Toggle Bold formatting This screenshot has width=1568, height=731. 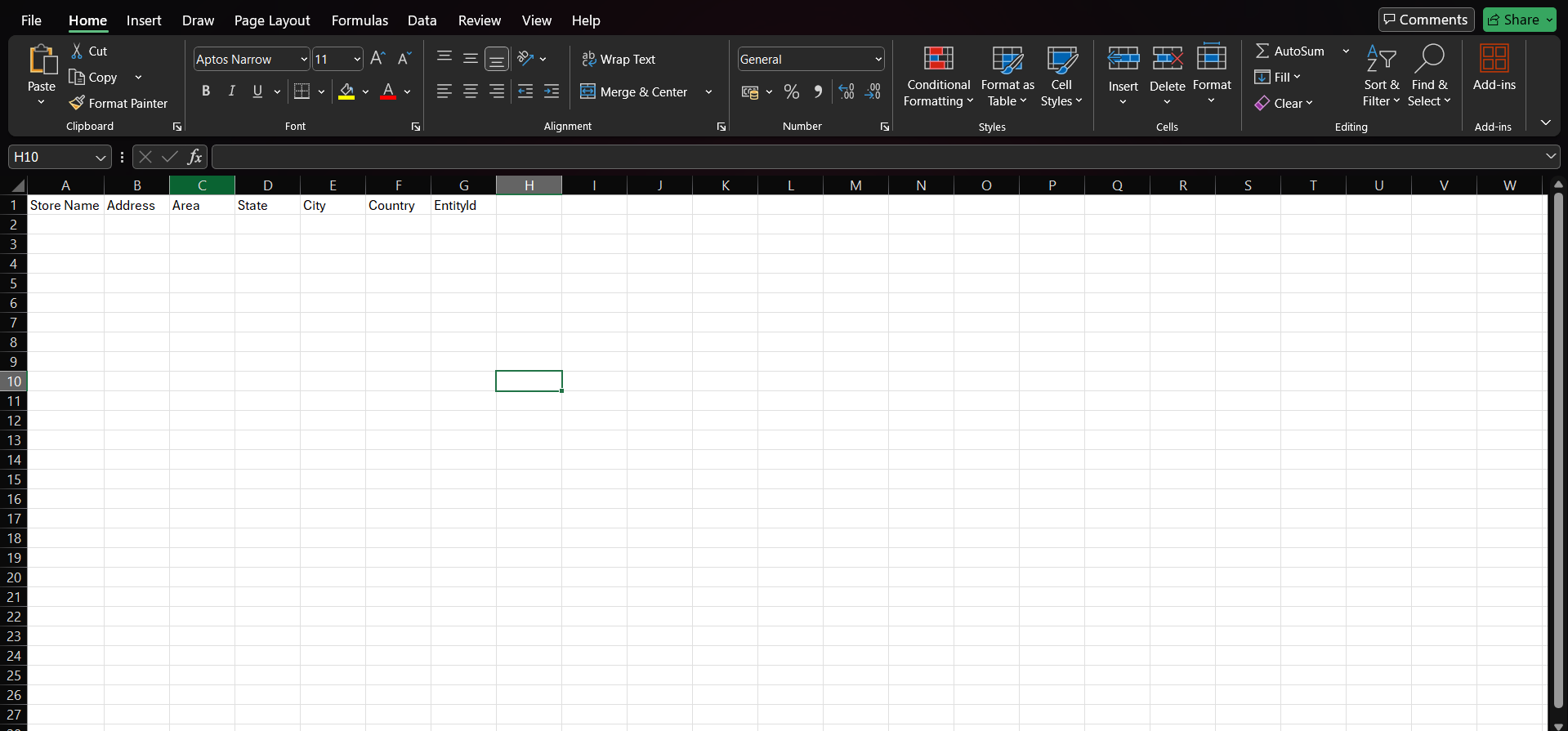coord(206,91)
